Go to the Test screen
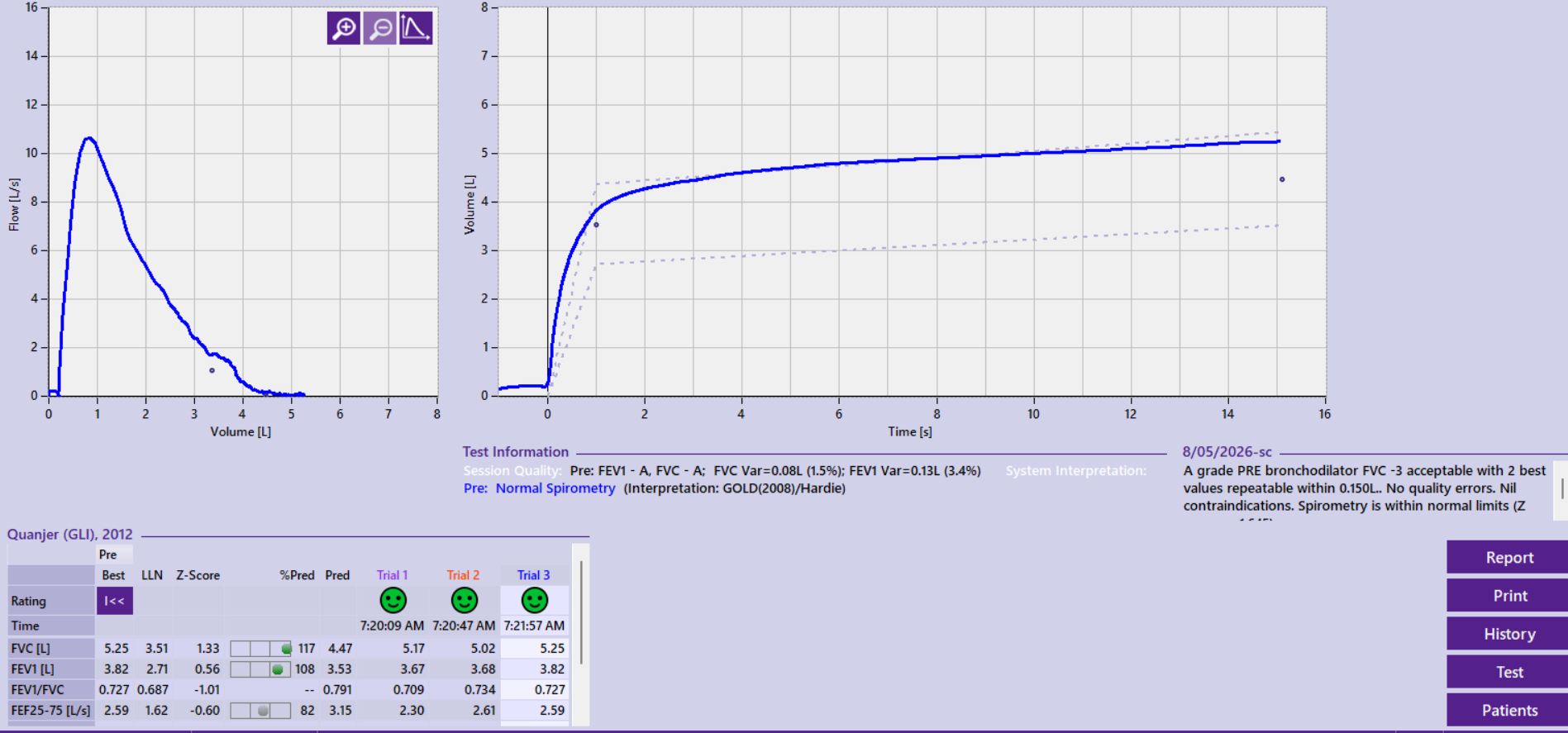The height and width of the screenshot is (733, 1568). [x=1509, y=671]
